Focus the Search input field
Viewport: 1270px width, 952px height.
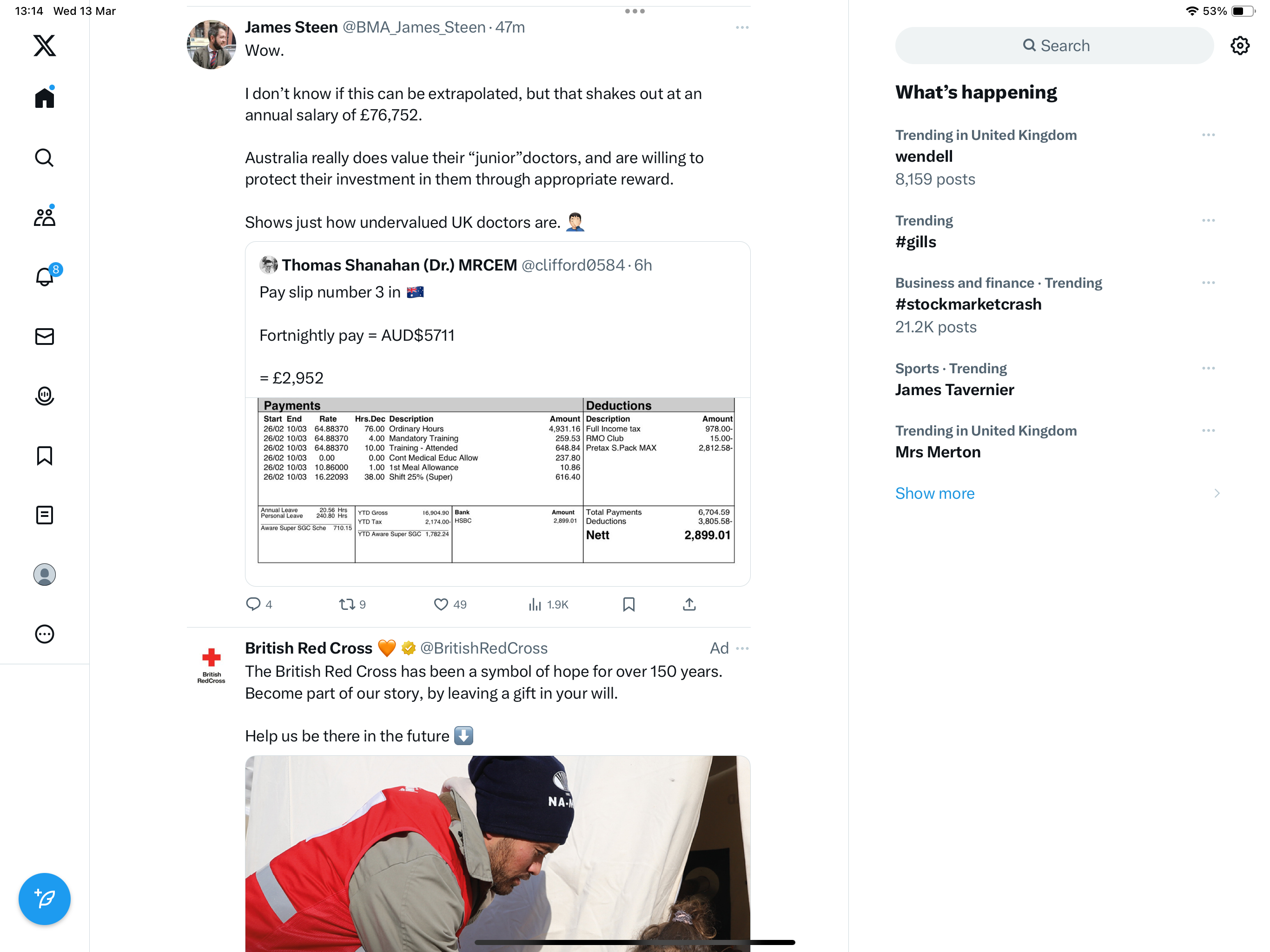click(x=1054, y=46)
